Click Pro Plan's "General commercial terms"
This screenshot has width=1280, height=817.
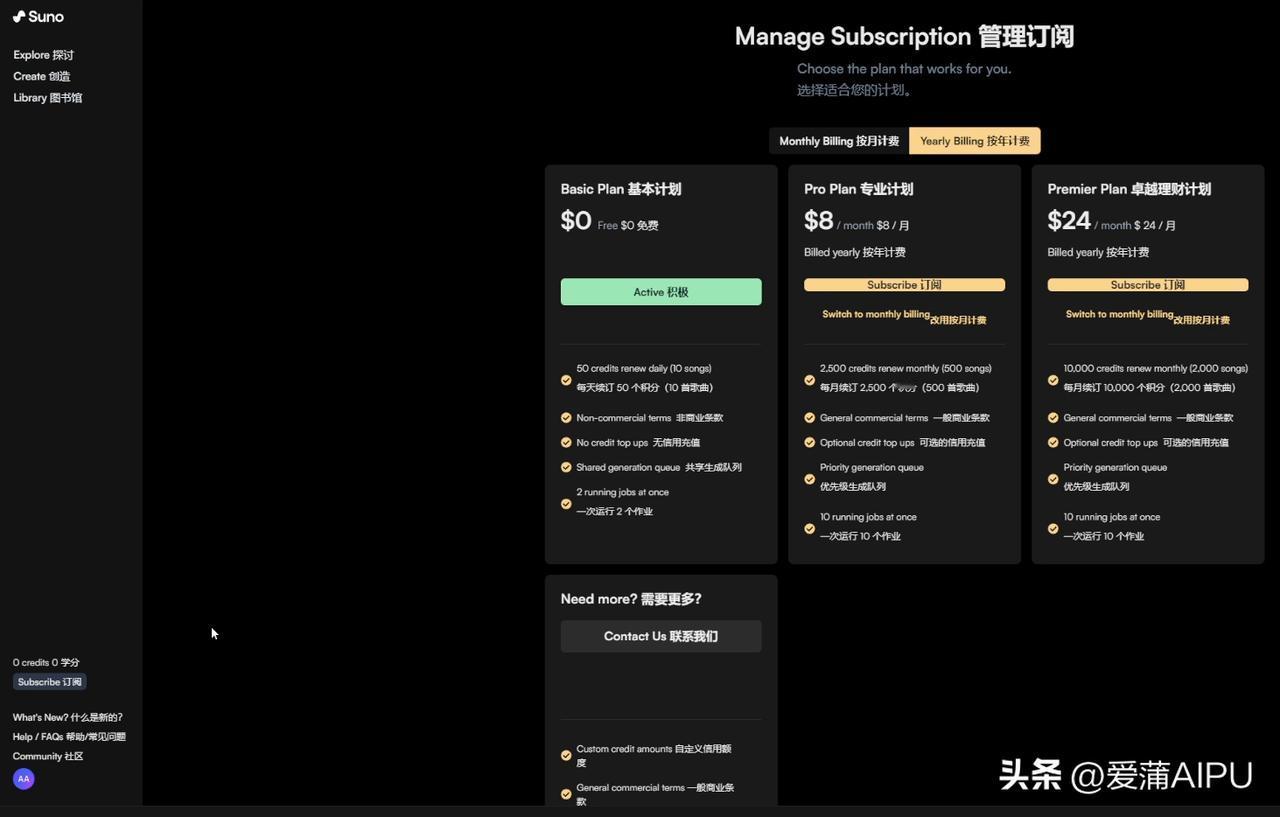905,418
